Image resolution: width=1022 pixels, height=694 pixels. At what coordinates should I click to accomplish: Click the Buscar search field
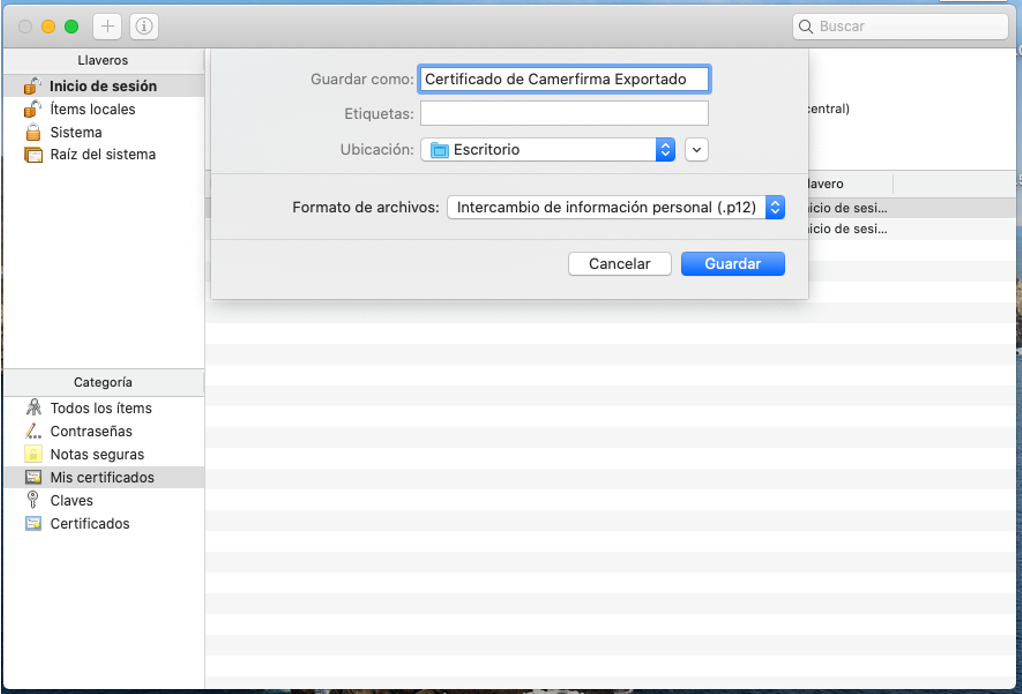coord(900,27)
